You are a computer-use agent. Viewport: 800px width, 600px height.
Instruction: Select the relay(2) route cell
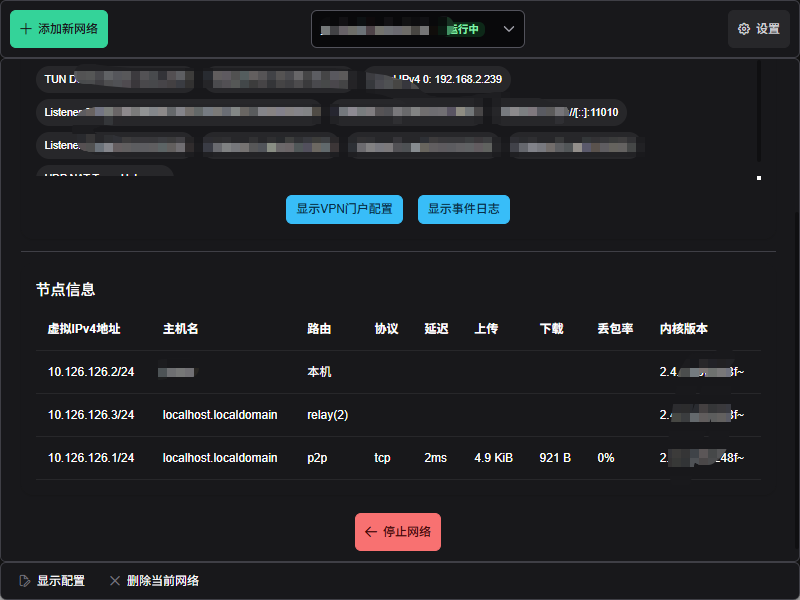pos(327,415)
